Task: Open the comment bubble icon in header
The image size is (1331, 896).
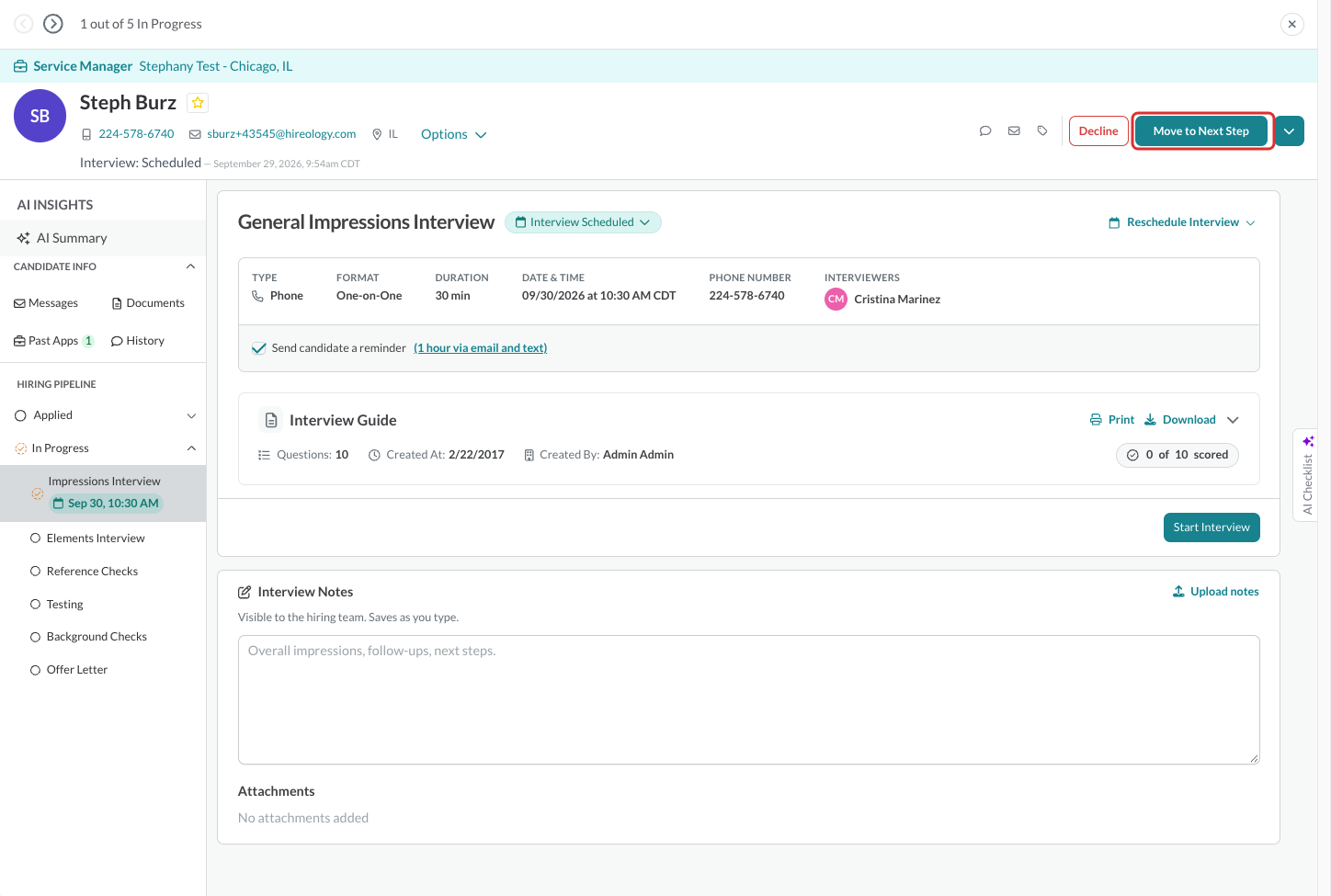Action: pos(985,131)
